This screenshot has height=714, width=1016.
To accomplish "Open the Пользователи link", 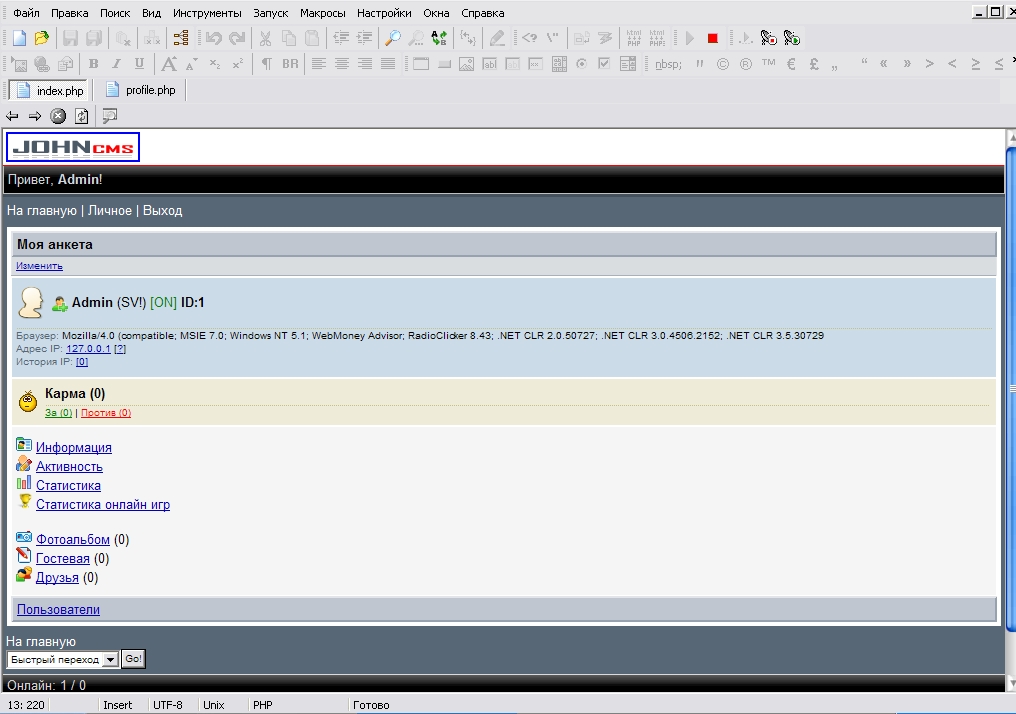I will (58, 609).
